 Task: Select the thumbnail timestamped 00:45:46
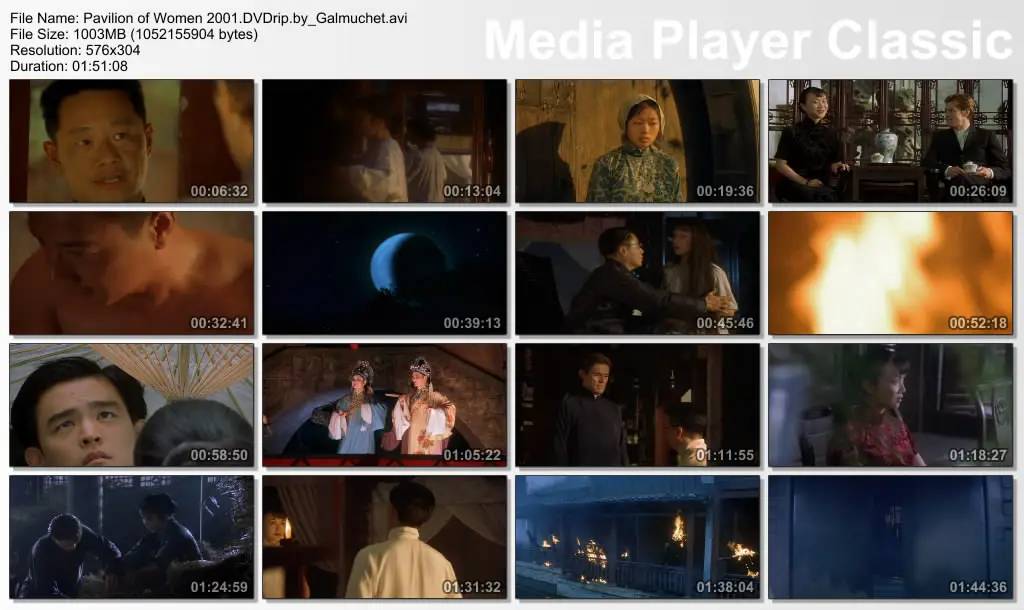637,273
